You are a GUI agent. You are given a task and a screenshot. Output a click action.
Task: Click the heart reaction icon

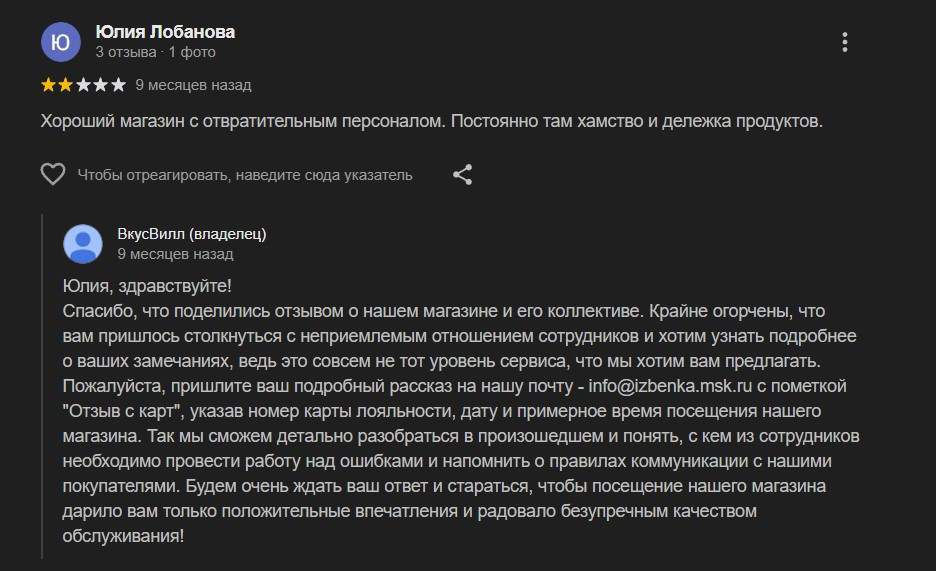click(53, 175)
